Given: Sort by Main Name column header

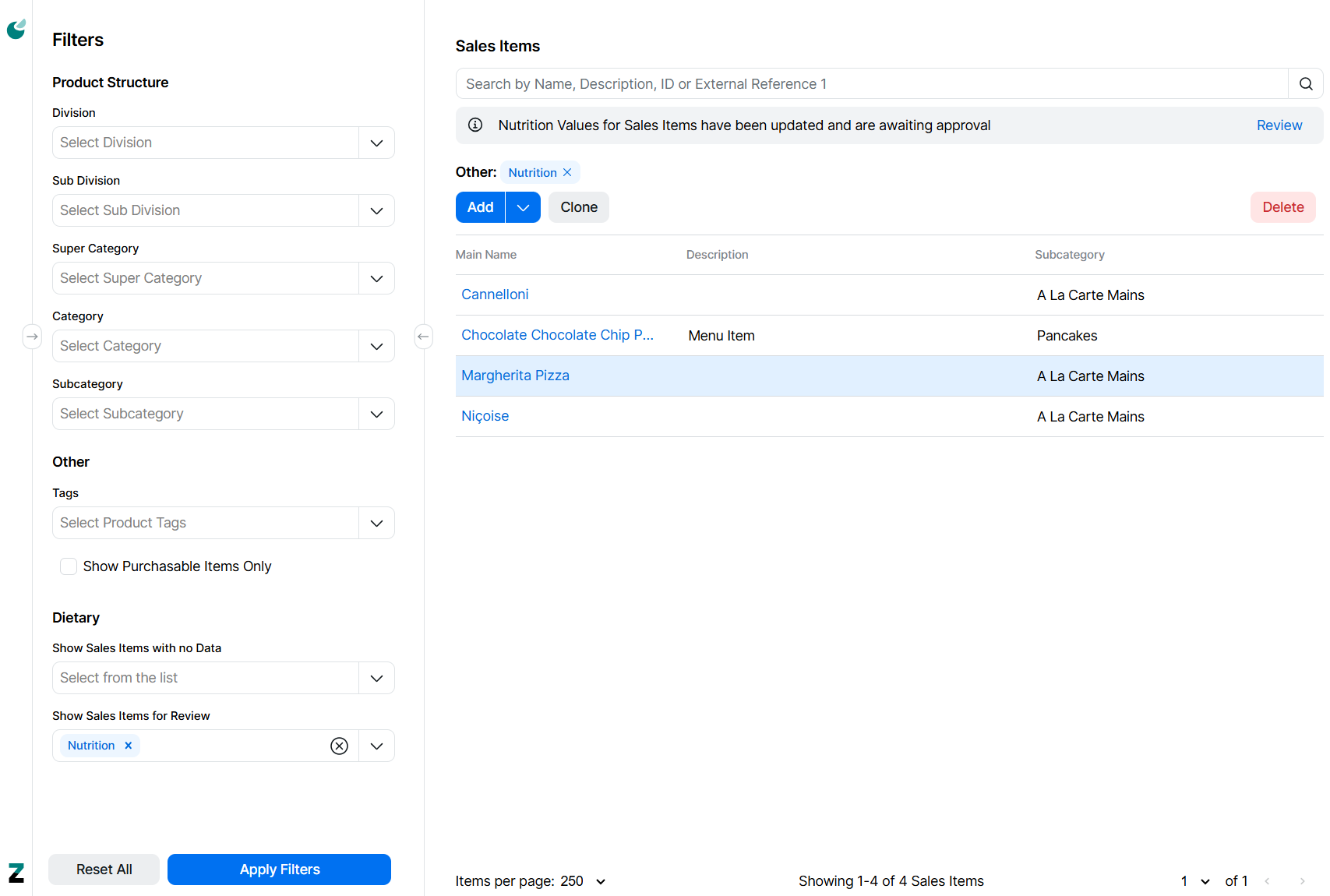Looking at the screenshot, I should (x=486, y=255).
